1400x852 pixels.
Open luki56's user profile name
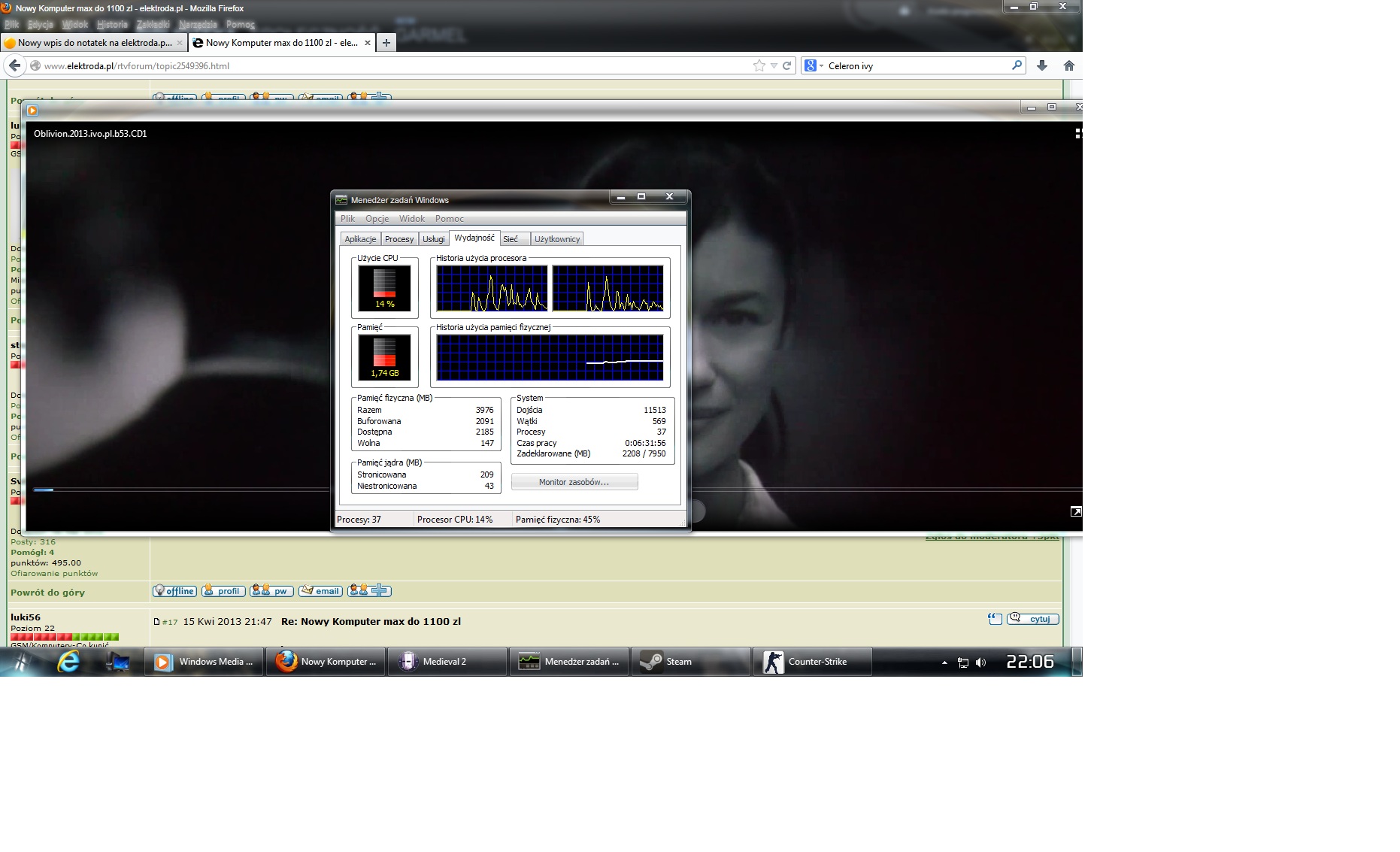coord(26,617)
